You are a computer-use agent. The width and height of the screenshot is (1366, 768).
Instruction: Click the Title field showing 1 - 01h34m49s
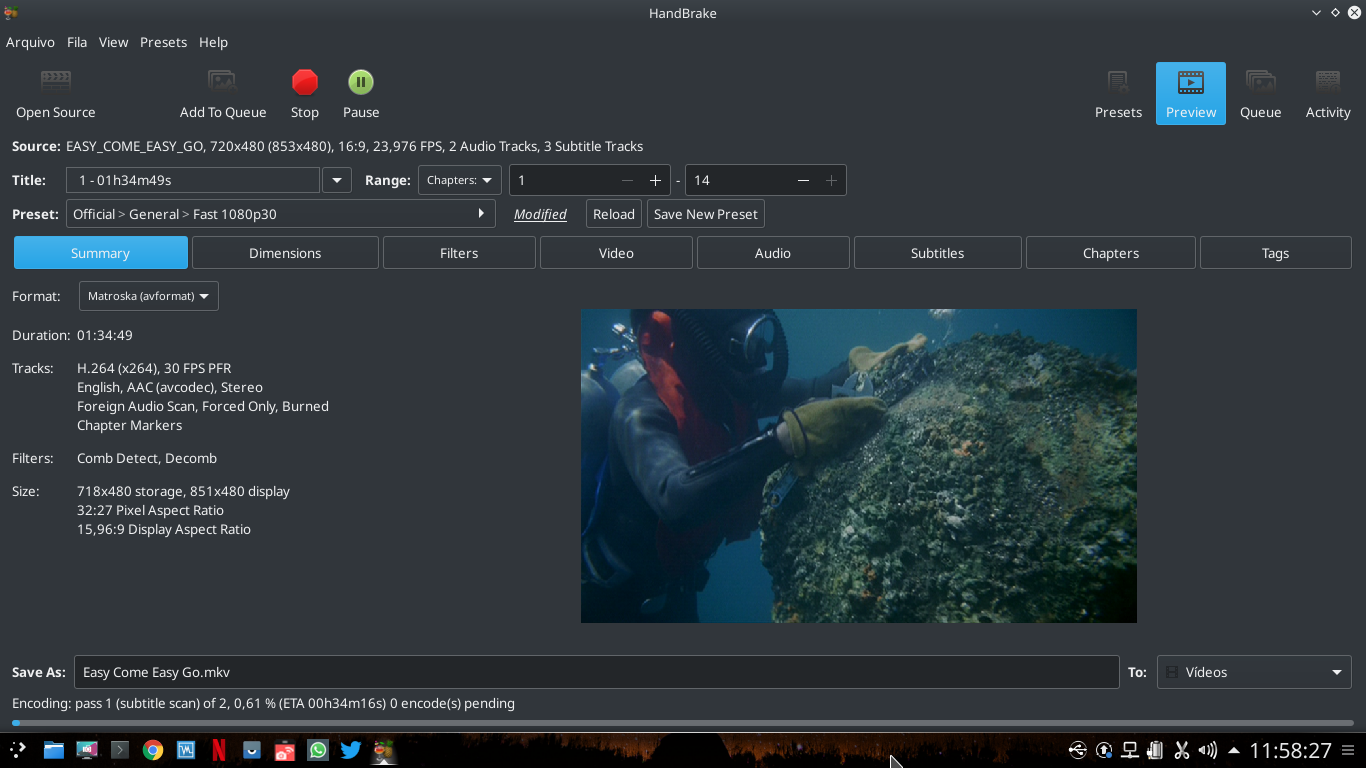[x=193, y=180]
